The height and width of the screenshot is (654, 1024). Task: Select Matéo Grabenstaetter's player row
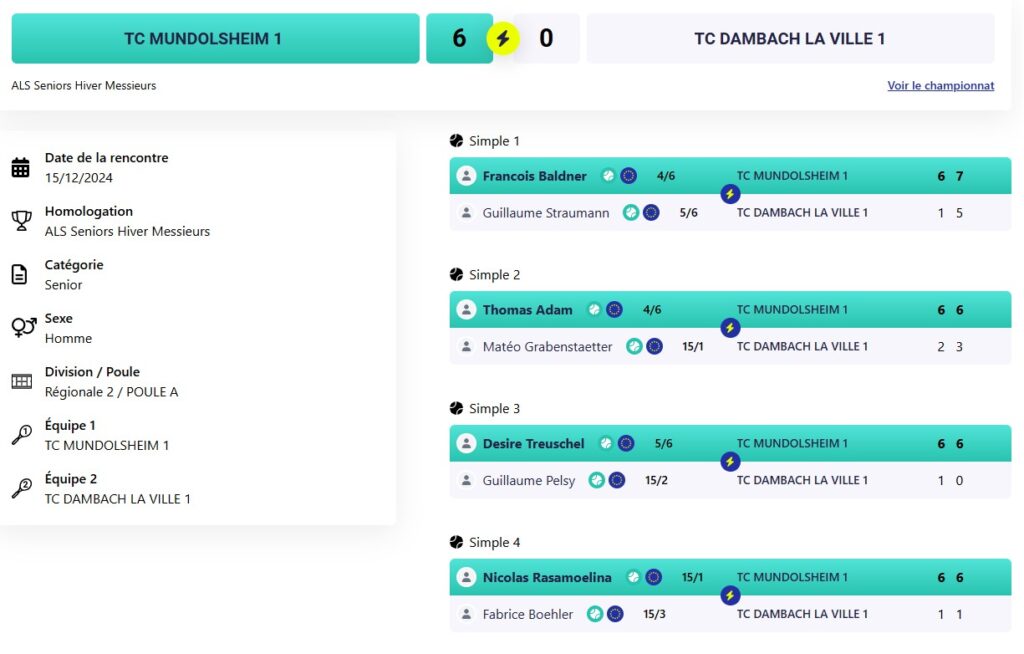click(x=730, y=346)
